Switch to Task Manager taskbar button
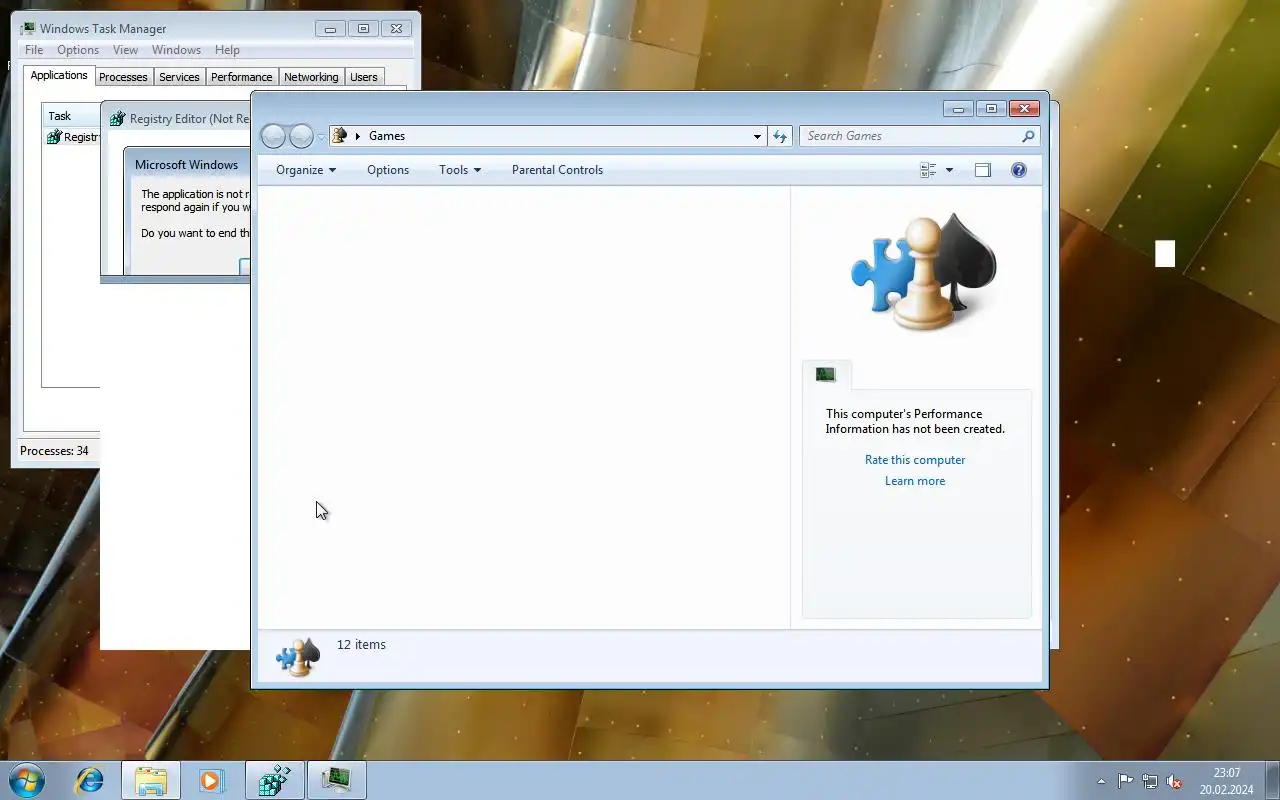Screen dimensions: 1280x800 [x=336, y=780]
